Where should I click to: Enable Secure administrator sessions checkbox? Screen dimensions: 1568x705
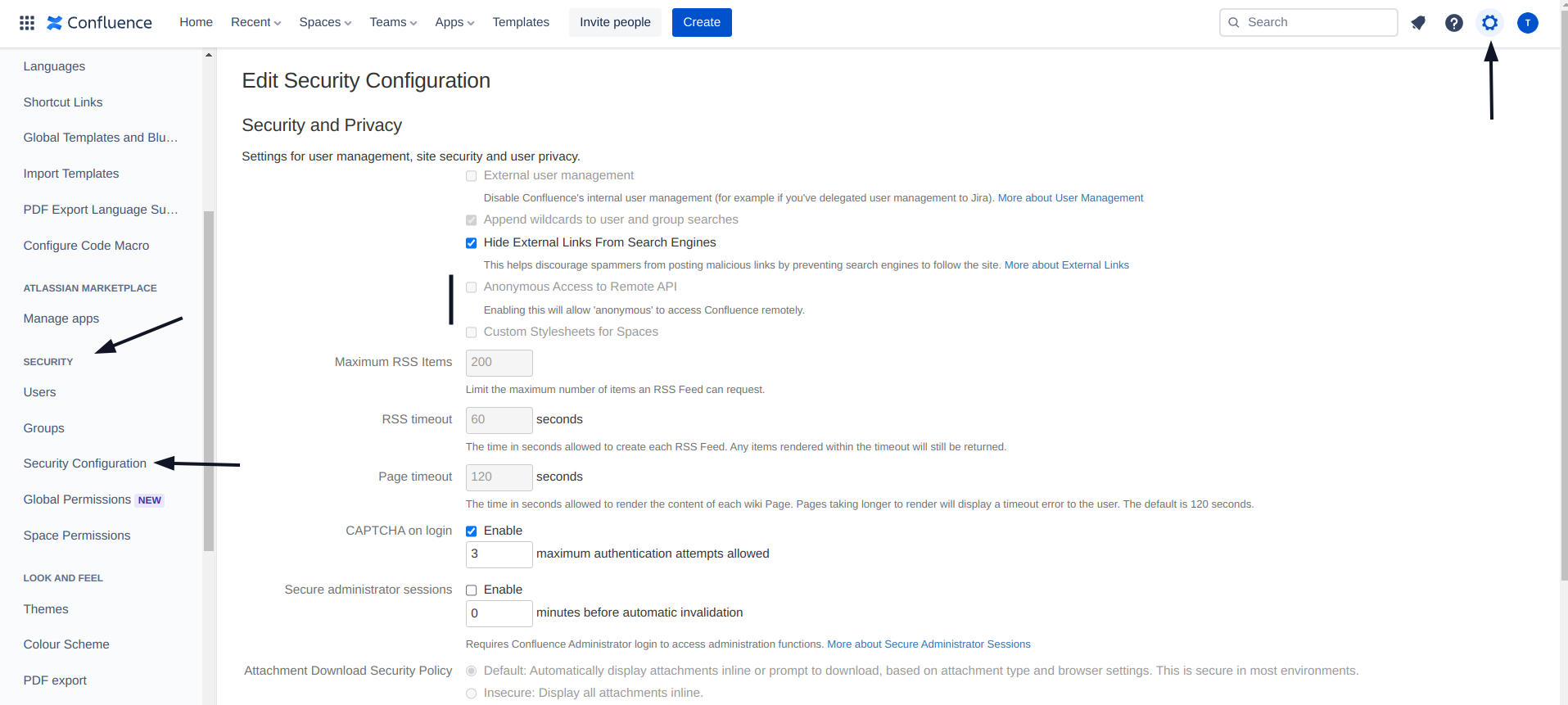pos(472,590)
